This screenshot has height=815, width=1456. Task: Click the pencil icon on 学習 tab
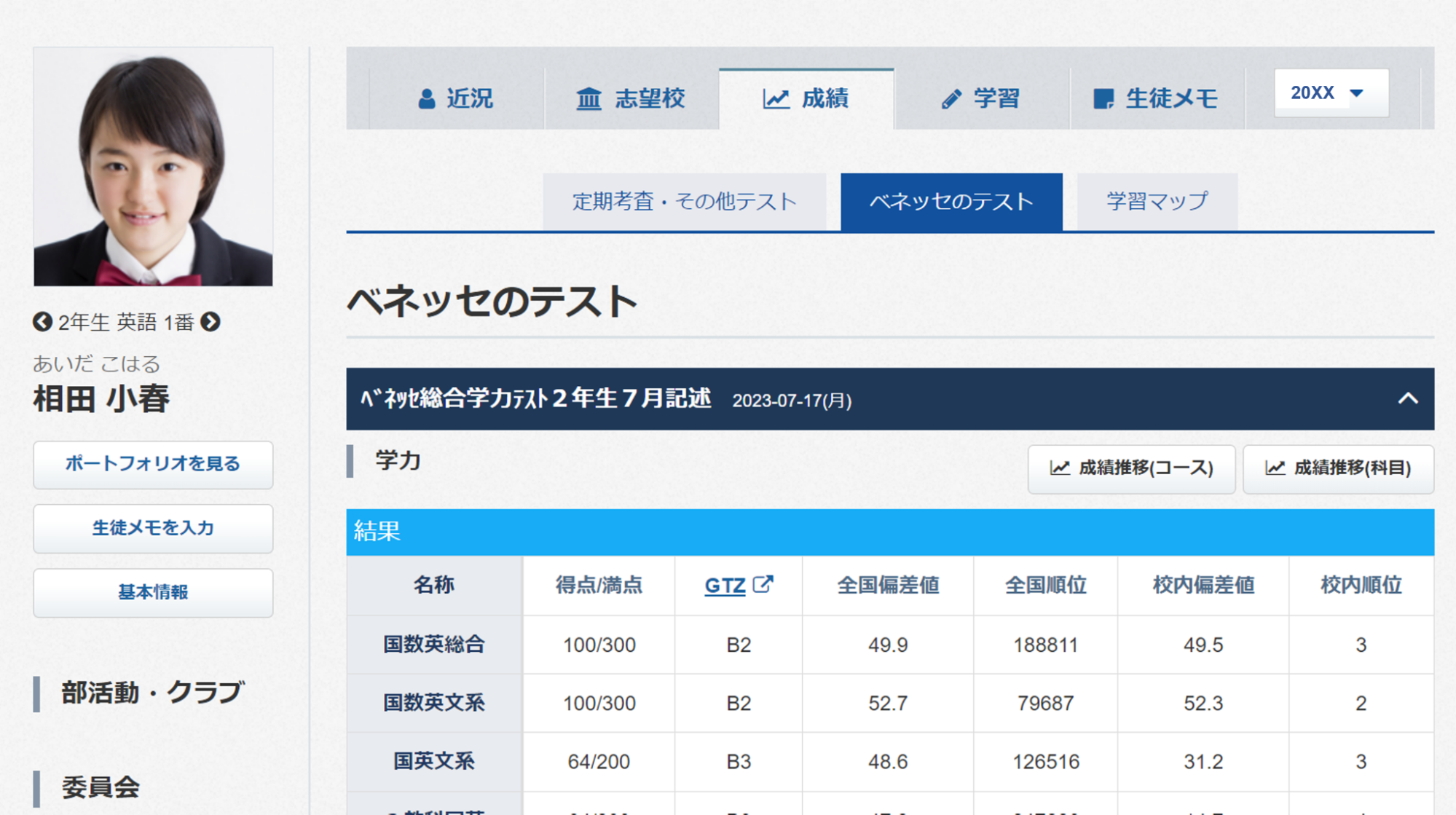(951, 98)
